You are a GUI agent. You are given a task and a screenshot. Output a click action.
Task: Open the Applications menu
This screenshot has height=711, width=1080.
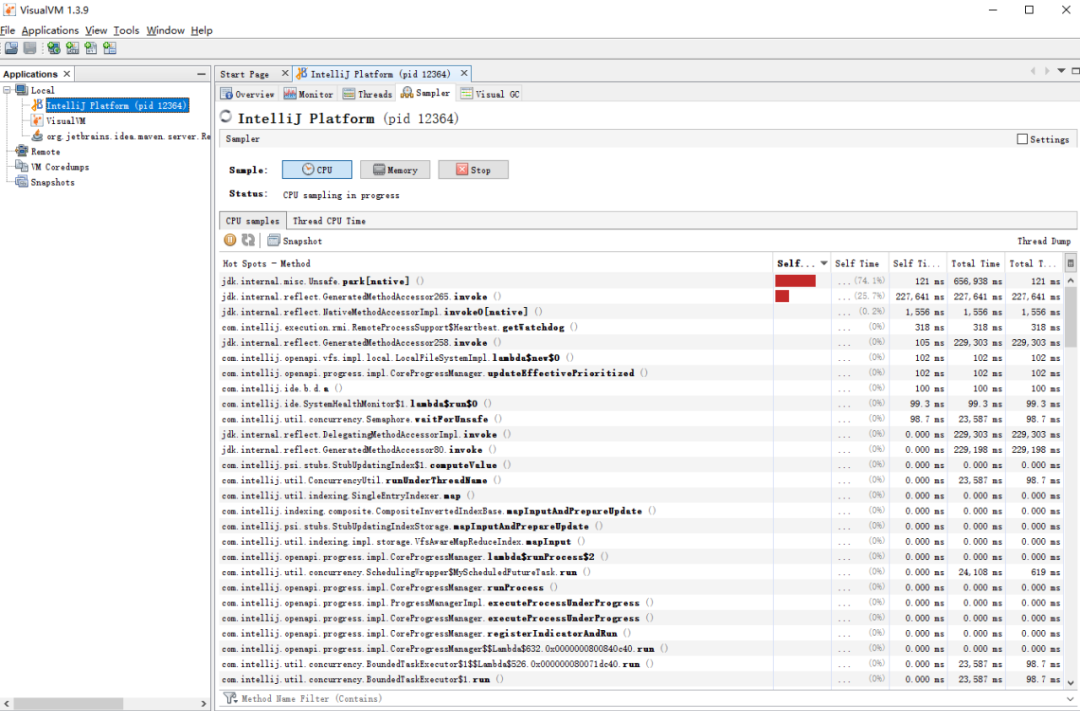[x=50, y=30]
